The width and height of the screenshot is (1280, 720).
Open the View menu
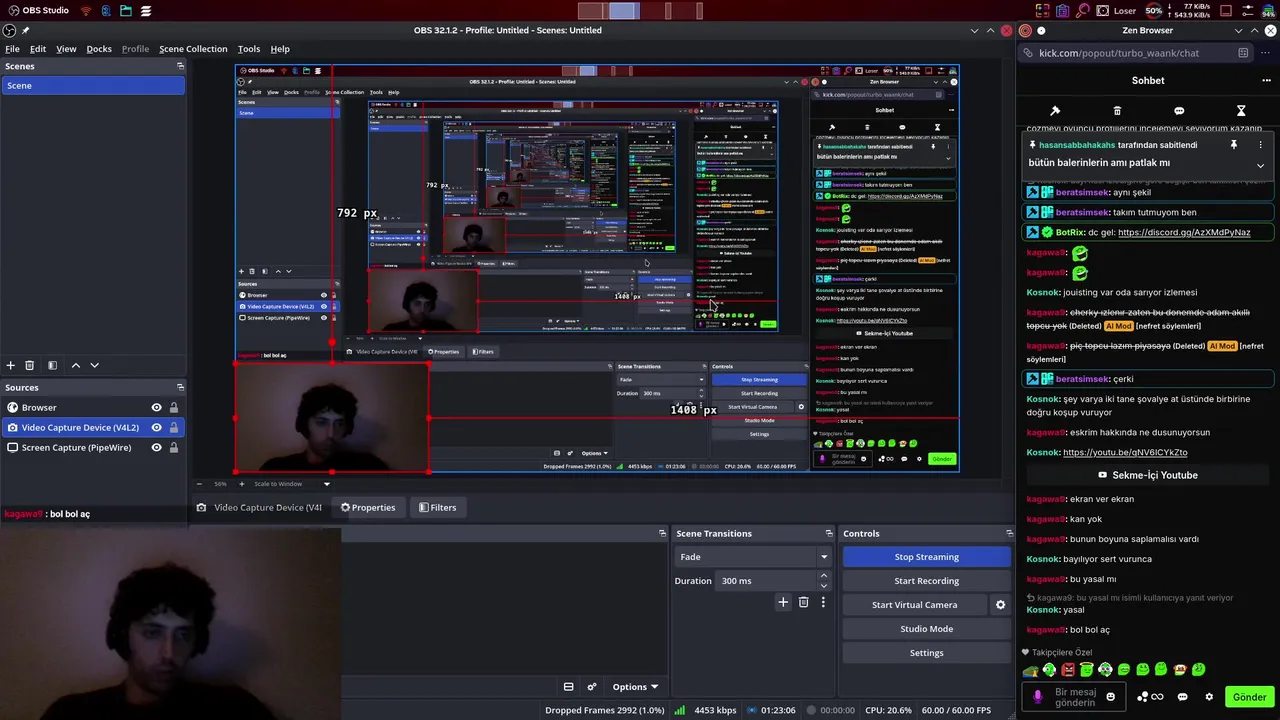66,49
